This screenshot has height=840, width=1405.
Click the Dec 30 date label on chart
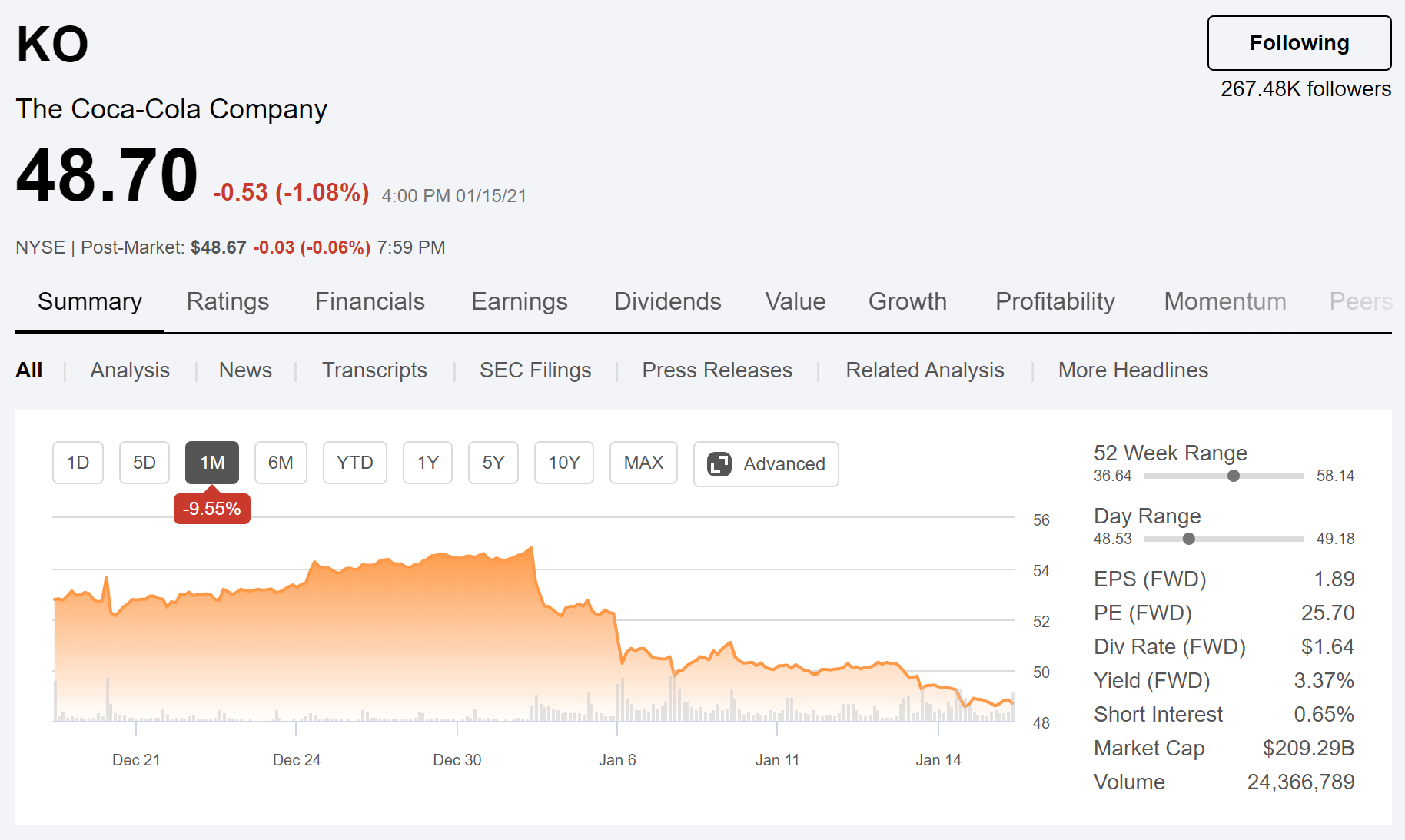click(457, 760)
